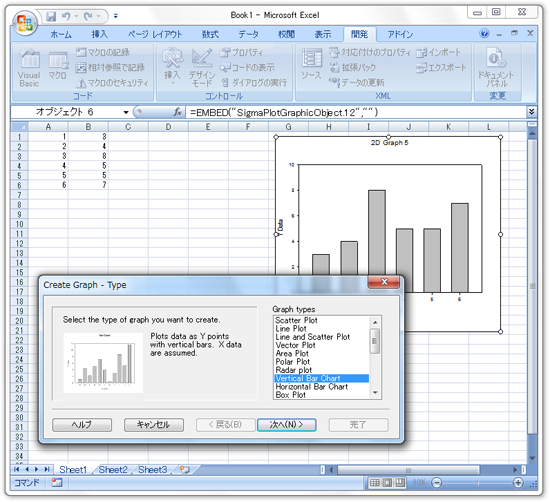Screen dimensions: 550x502
Task: Click the 次へ(N) > button
Action: point(287,425)
